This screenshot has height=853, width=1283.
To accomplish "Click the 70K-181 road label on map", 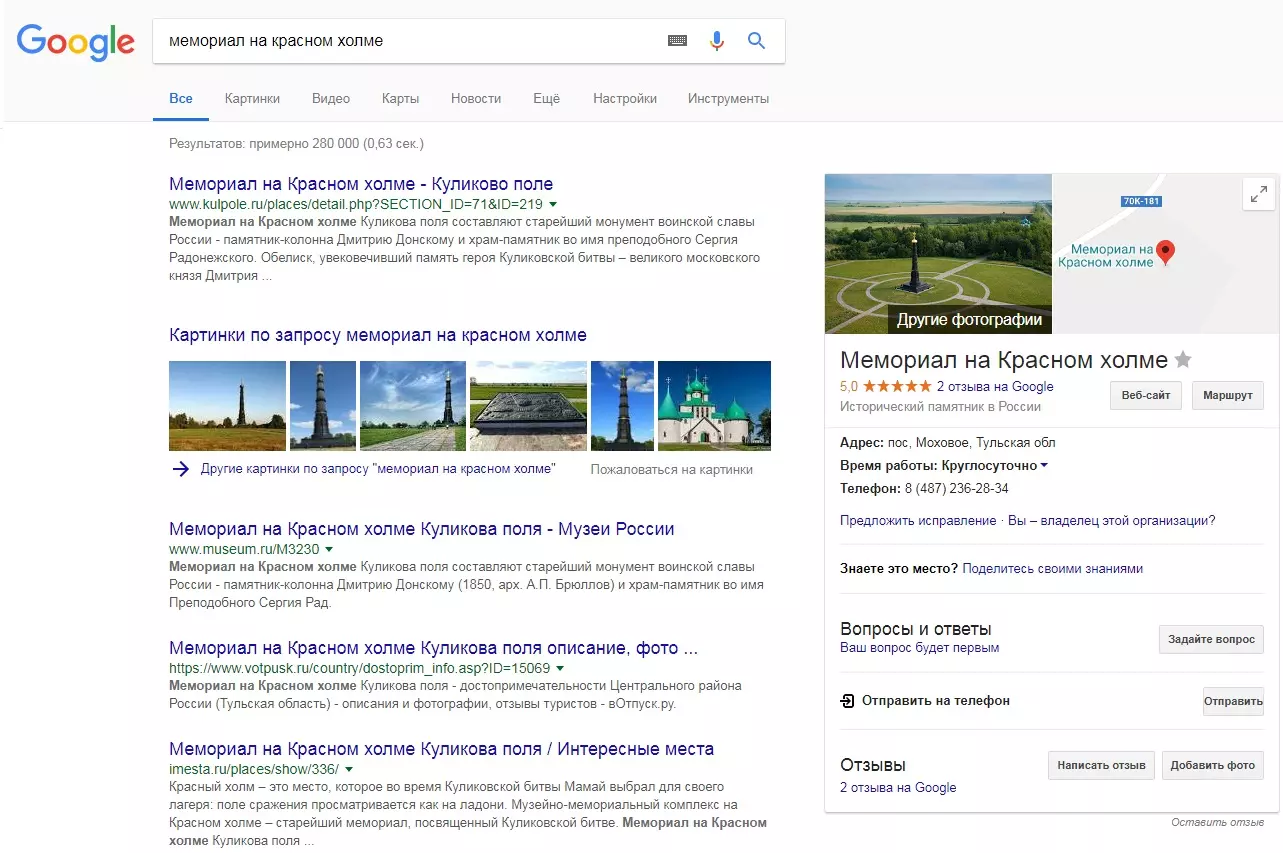I will coord(1141,201).
